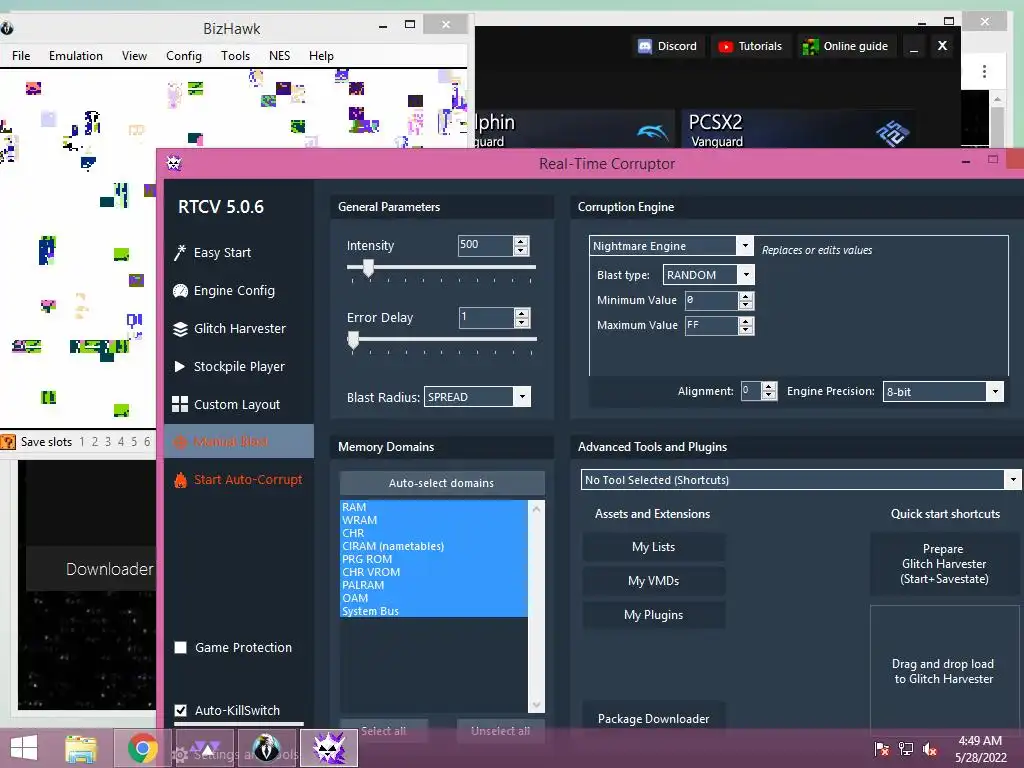Click the Online guide icon
Image resolution: width=1024 pixels, height=768 pixels.
pyautogui.click(x=810, y=46)
